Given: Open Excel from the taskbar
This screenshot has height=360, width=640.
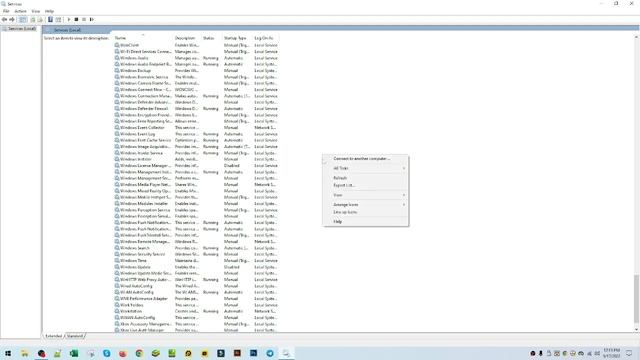Looking at the screenshot, I should pyautogui.click(x=74, y=353).
